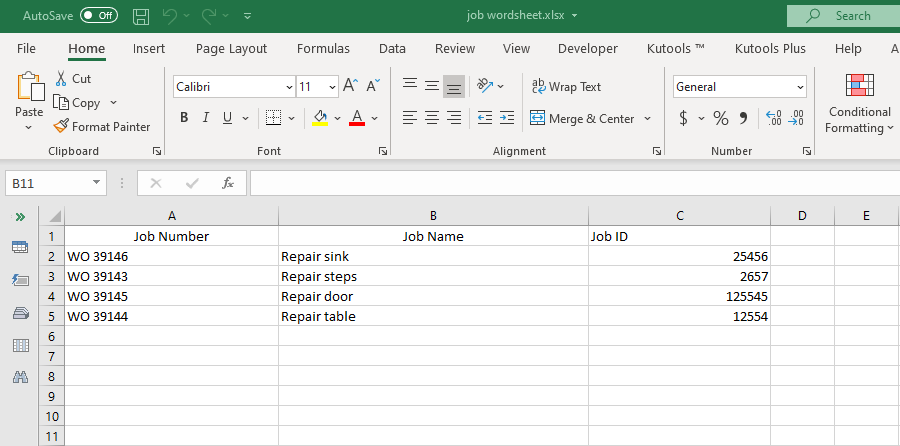Click the Format Painter button
Viewport: 900px width, 446px height.
(x=102, y=126)
